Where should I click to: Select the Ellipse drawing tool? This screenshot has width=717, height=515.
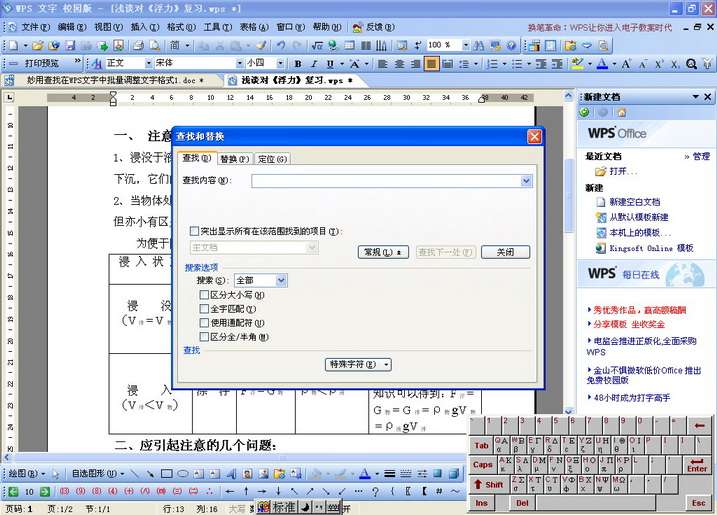(183, 474)
